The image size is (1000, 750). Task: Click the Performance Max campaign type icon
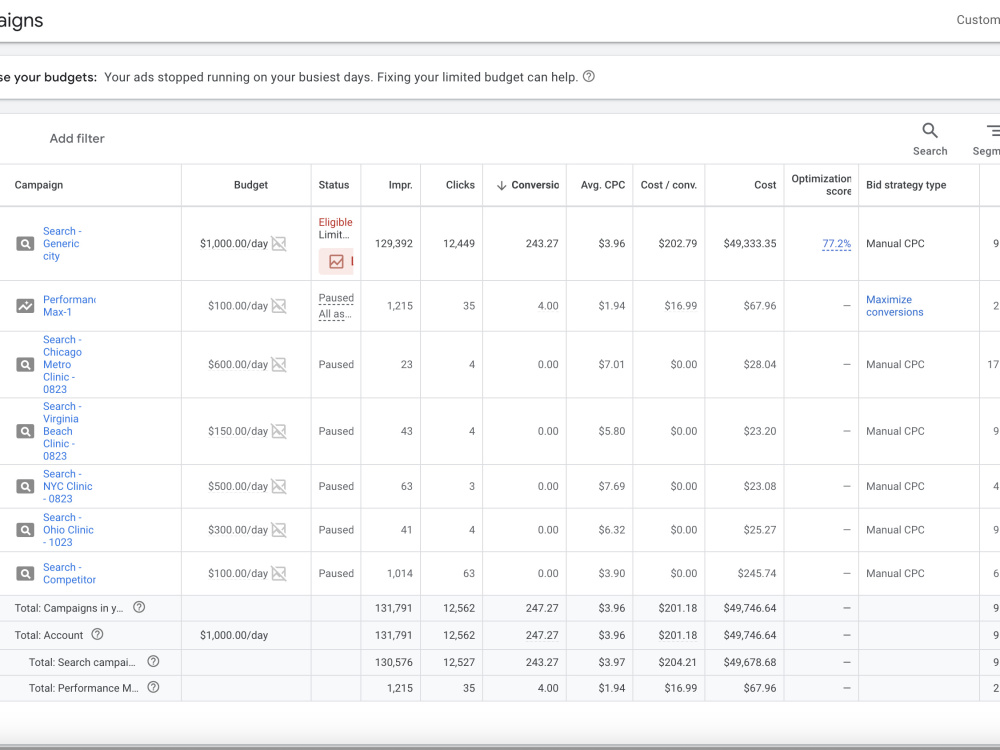coord(25,305)
